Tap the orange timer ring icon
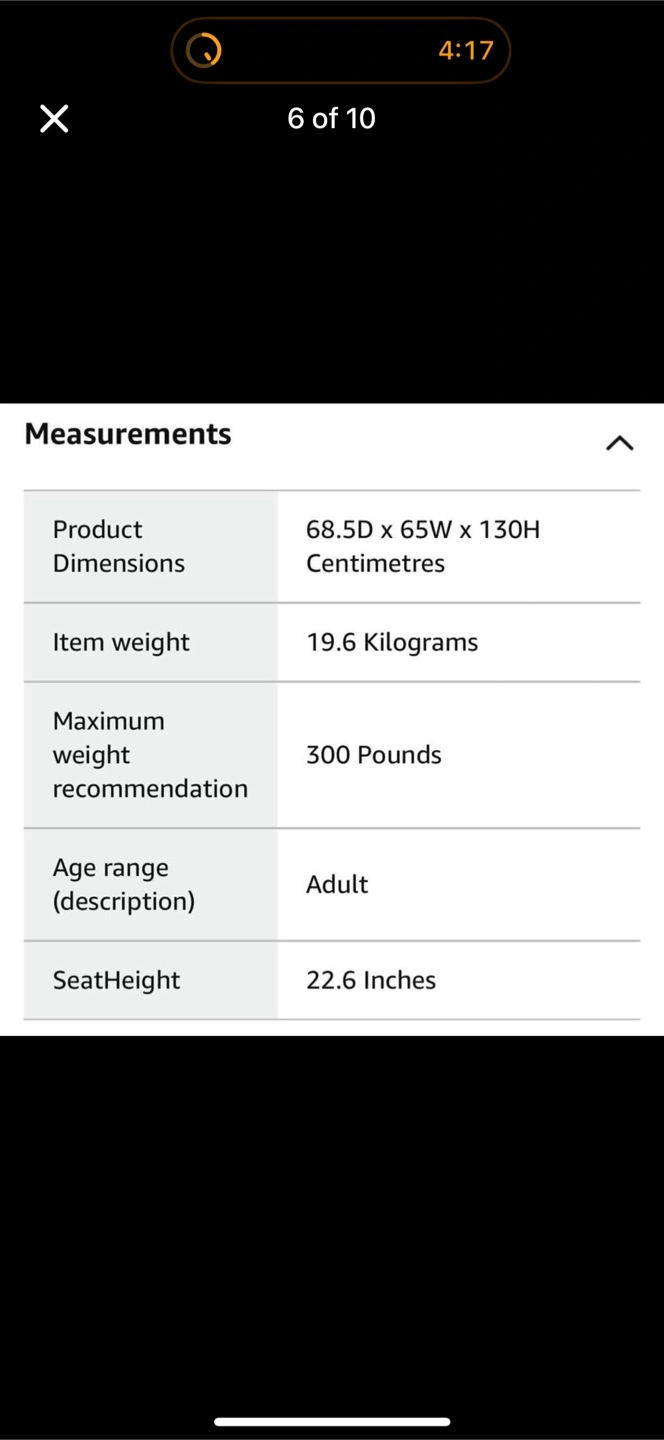Viewport: 664px width, 1440px height. [204, 49]
